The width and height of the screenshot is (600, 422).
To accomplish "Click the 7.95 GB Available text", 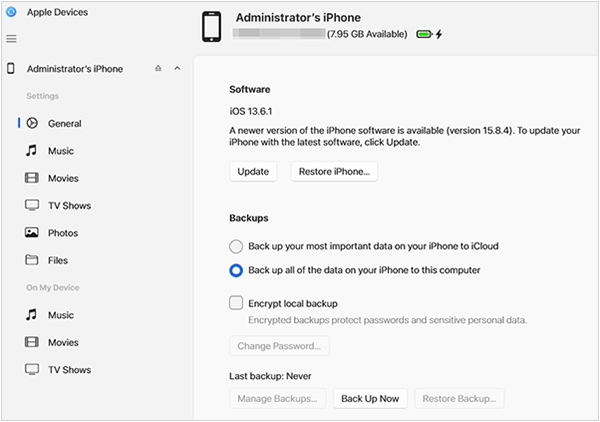I will tap(367, 34).
